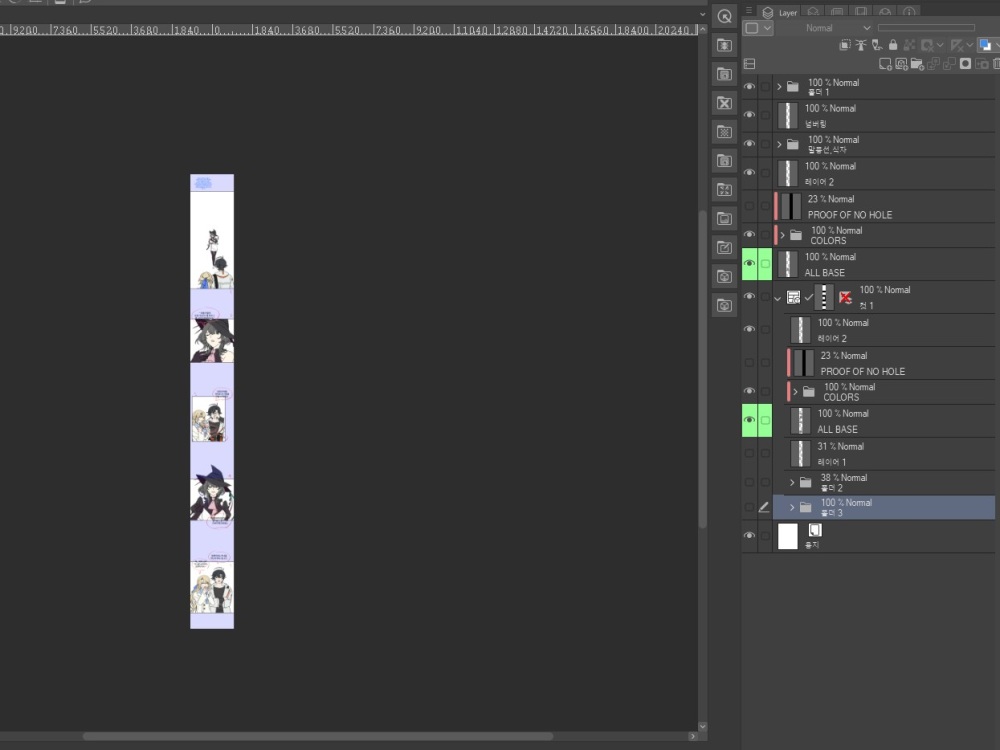
Task: Hide the 넘버링 layer
Action: pos(749,115)
